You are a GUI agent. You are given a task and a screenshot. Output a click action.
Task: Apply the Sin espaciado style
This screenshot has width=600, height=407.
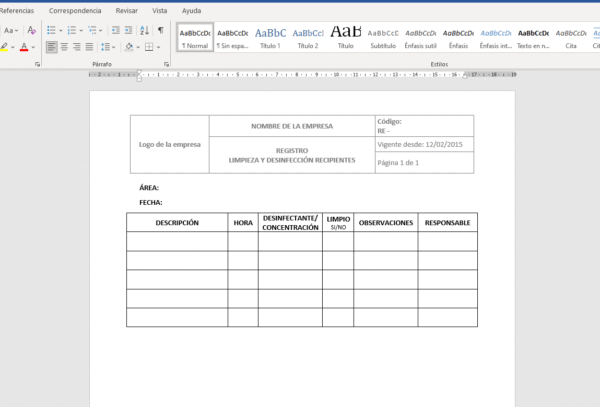click(x=233, y=37)
